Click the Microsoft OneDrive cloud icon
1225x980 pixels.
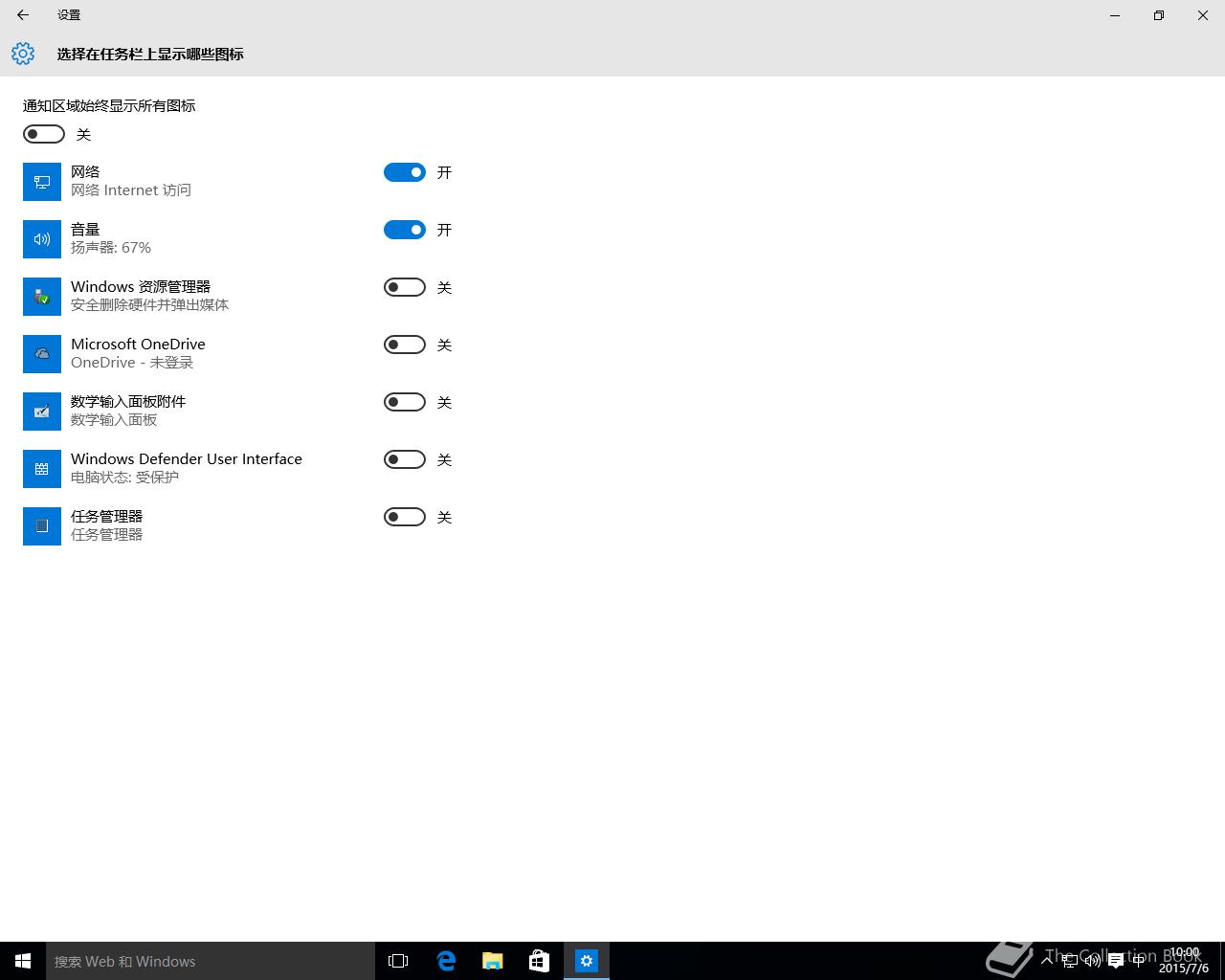tap(42, 354)
